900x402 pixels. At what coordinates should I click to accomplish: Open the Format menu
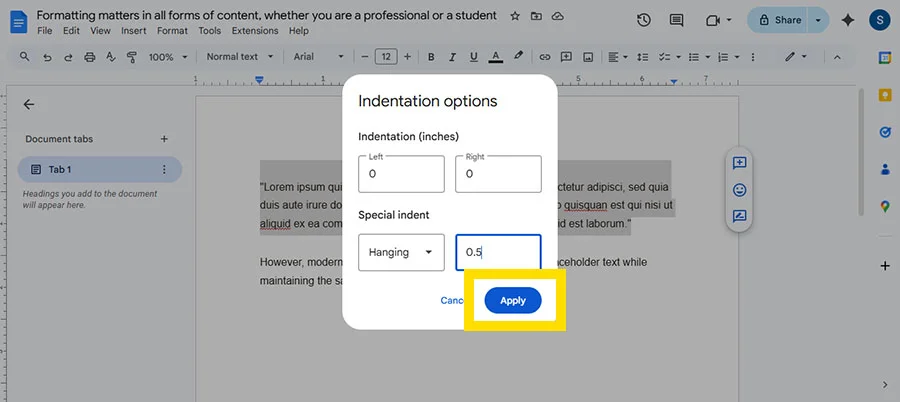tap(171, 31)
